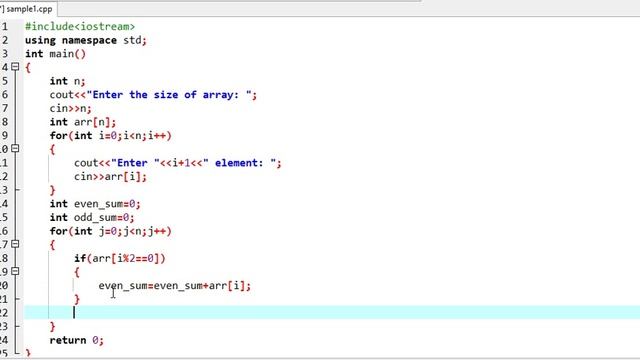Collapse the second for-loop fold at line 17
The image size is (640, 360).
(15, 244)
